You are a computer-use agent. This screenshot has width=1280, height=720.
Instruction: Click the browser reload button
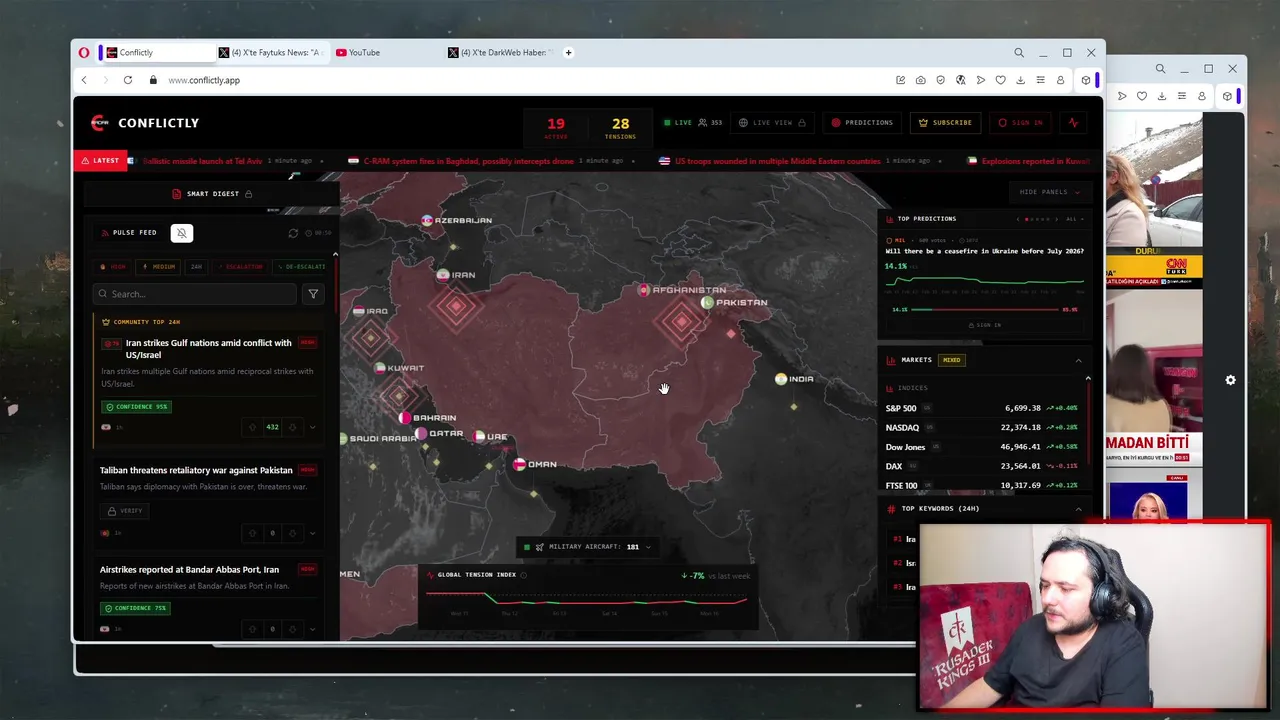click(128, 80)
